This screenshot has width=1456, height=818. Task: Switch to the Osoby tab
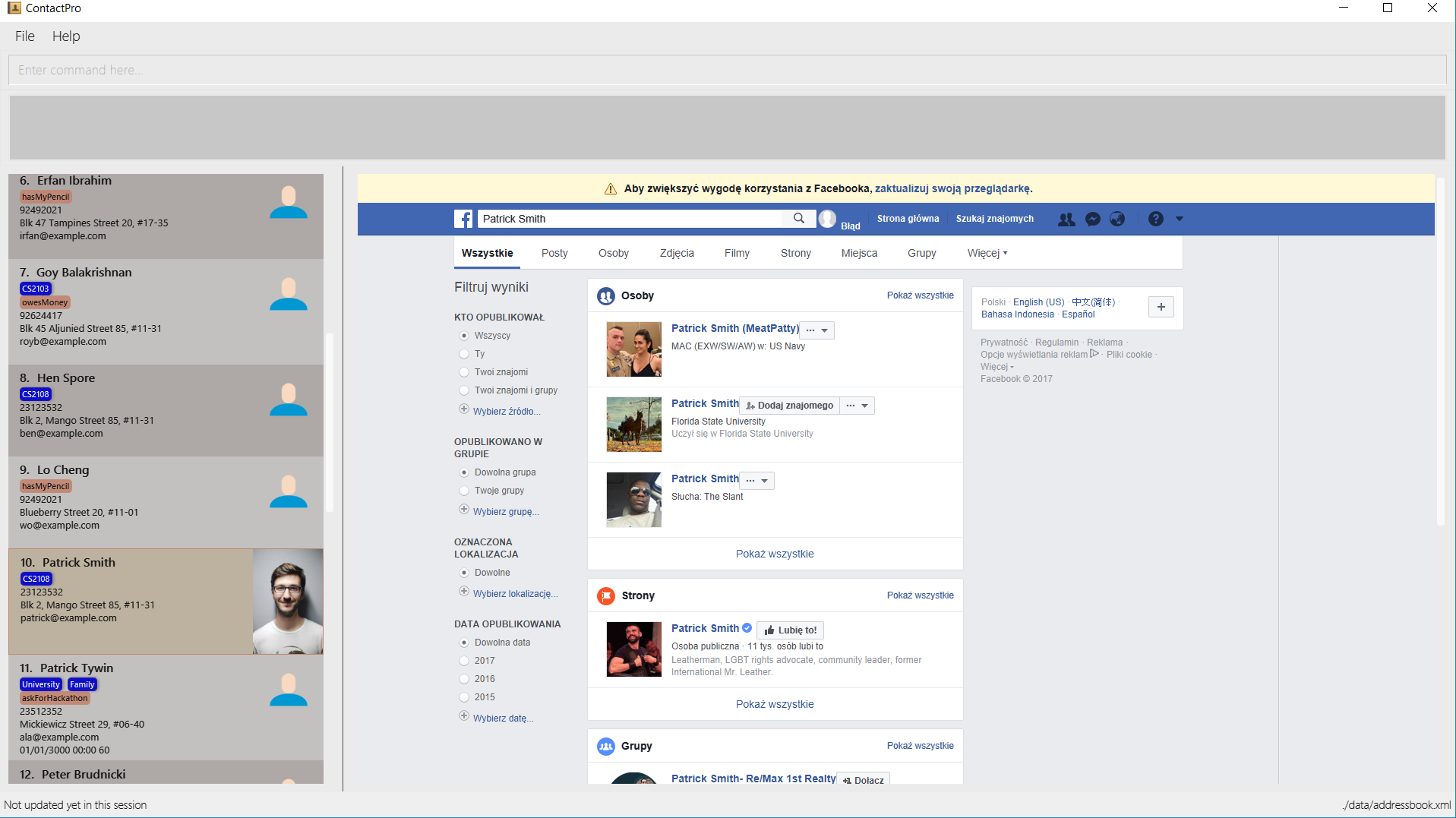click(614, 253)
